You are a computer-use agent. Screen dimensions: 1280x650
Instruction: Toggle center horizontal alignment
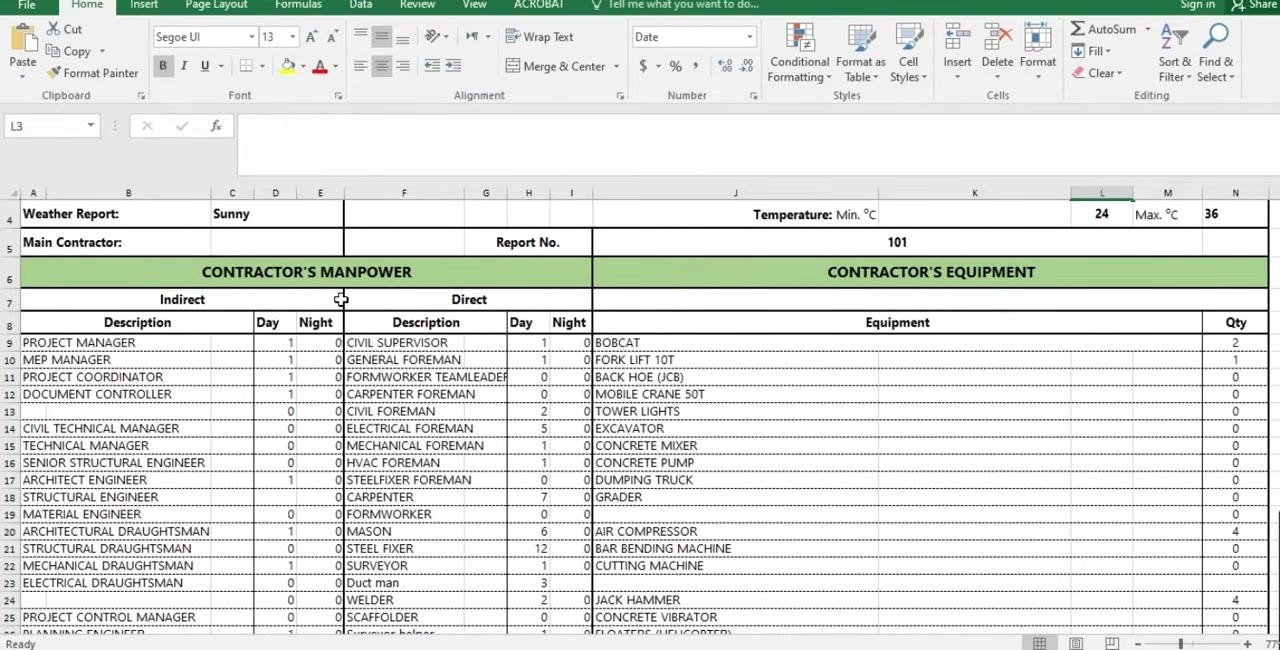coord(381,66)
